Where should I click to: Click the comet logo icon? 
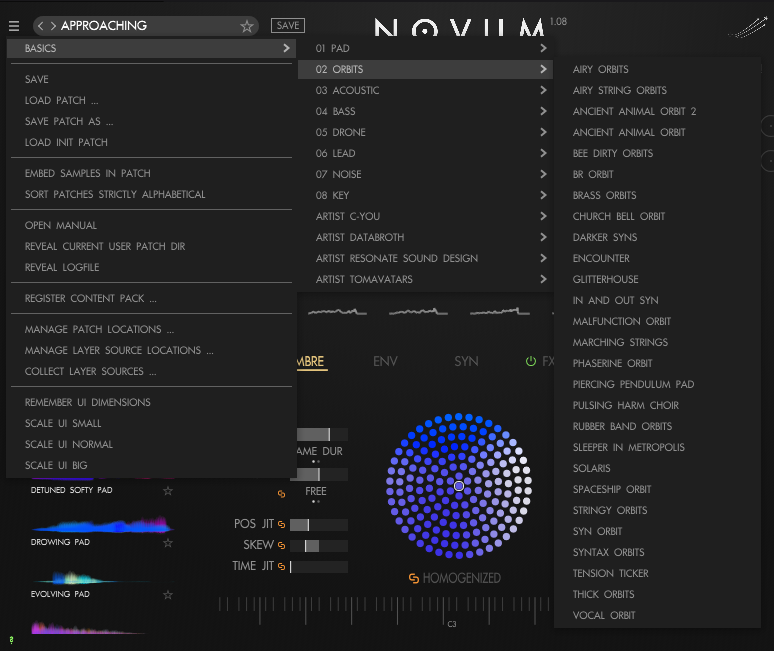coord(749,28)
